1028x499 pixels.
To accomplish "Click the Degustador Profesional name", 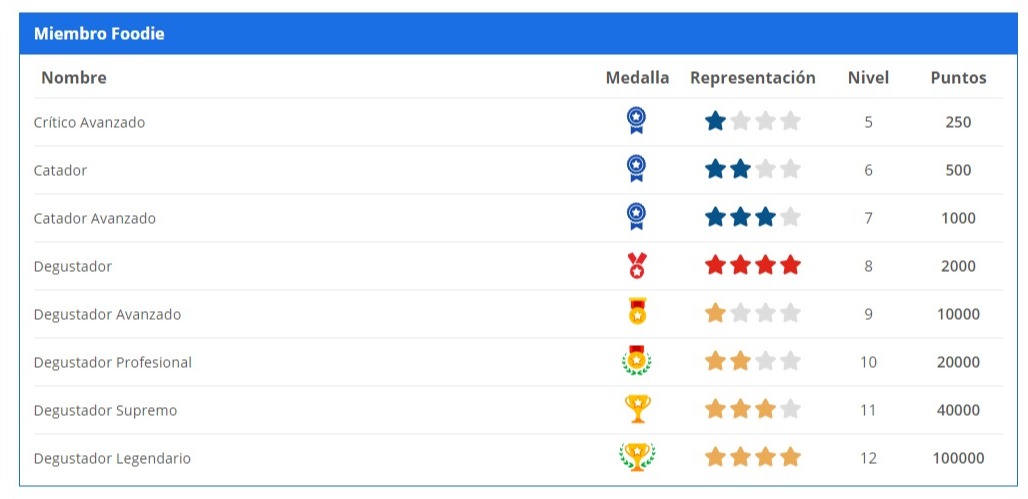I will tap(112, 362).
